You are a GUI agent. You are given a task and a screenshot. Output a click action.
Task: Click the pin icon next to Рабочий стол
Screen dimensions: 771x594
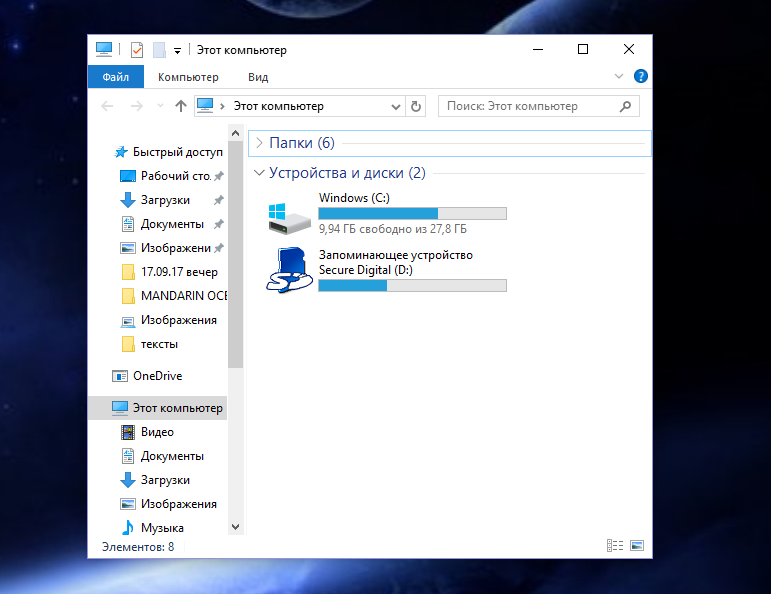(x=219, y=176)
